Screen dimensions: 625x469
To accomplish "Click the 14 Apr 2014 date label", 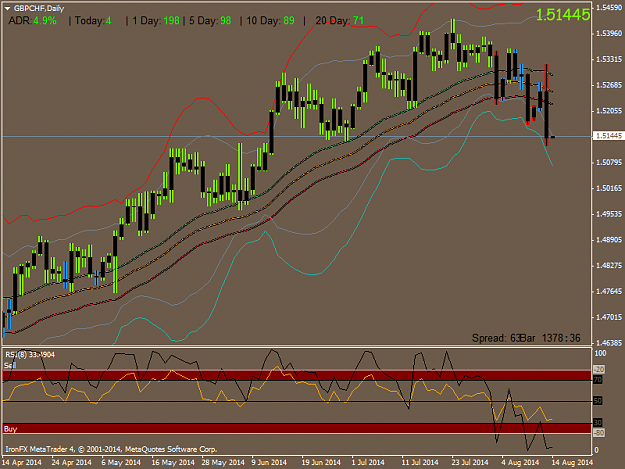I will coord(22,463).
